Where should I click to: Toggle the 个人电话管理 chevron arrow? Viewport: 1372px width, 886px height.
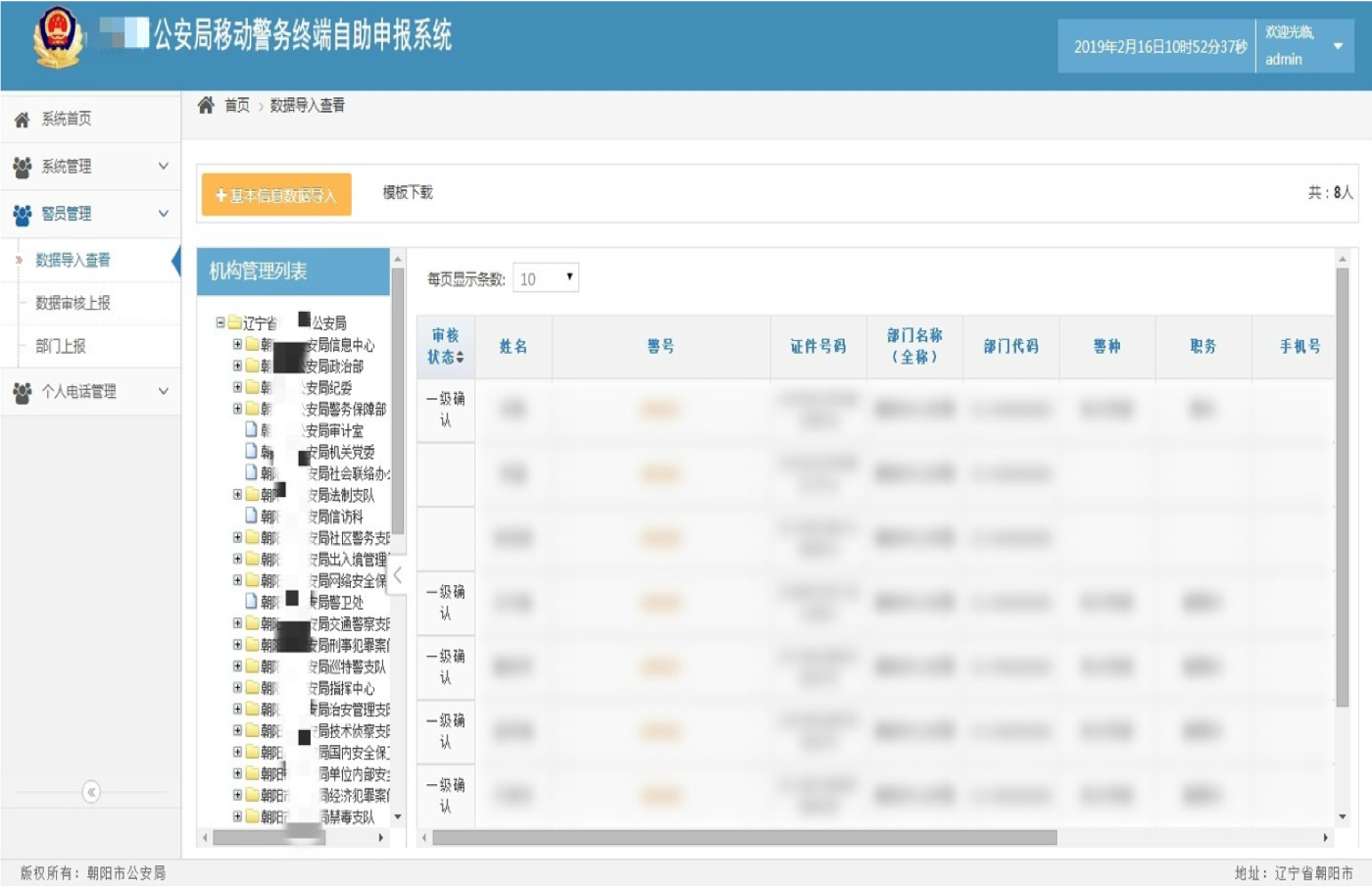coord(164,391)
